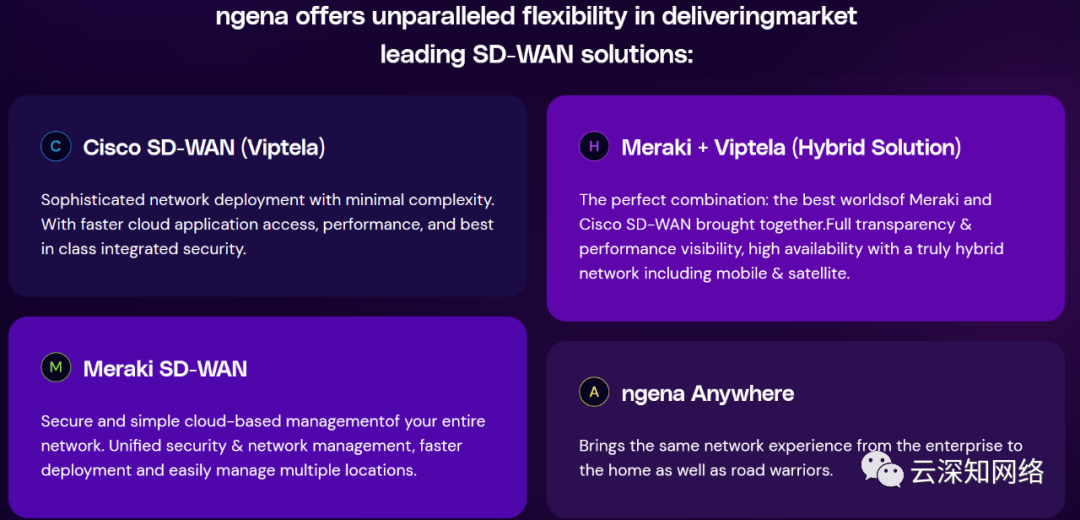The height and width of the screenshot is (520, 1080).
Task: Click the "Secure and simple cloud-based" text line
Action: coord(263,421)
